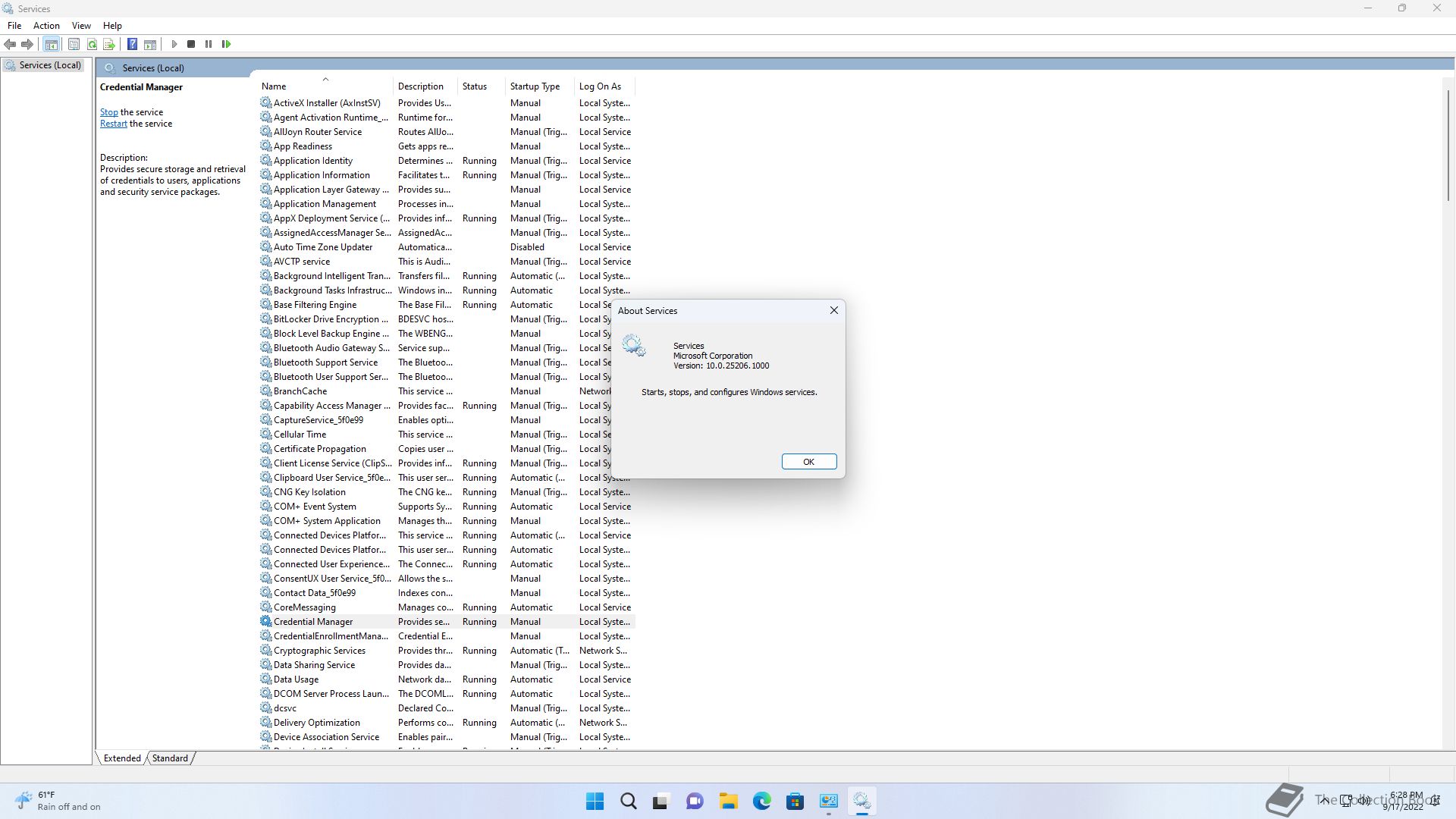1456x819 pixels.
Task: Click the Stop Service square icon
Action: click(191, 45)
